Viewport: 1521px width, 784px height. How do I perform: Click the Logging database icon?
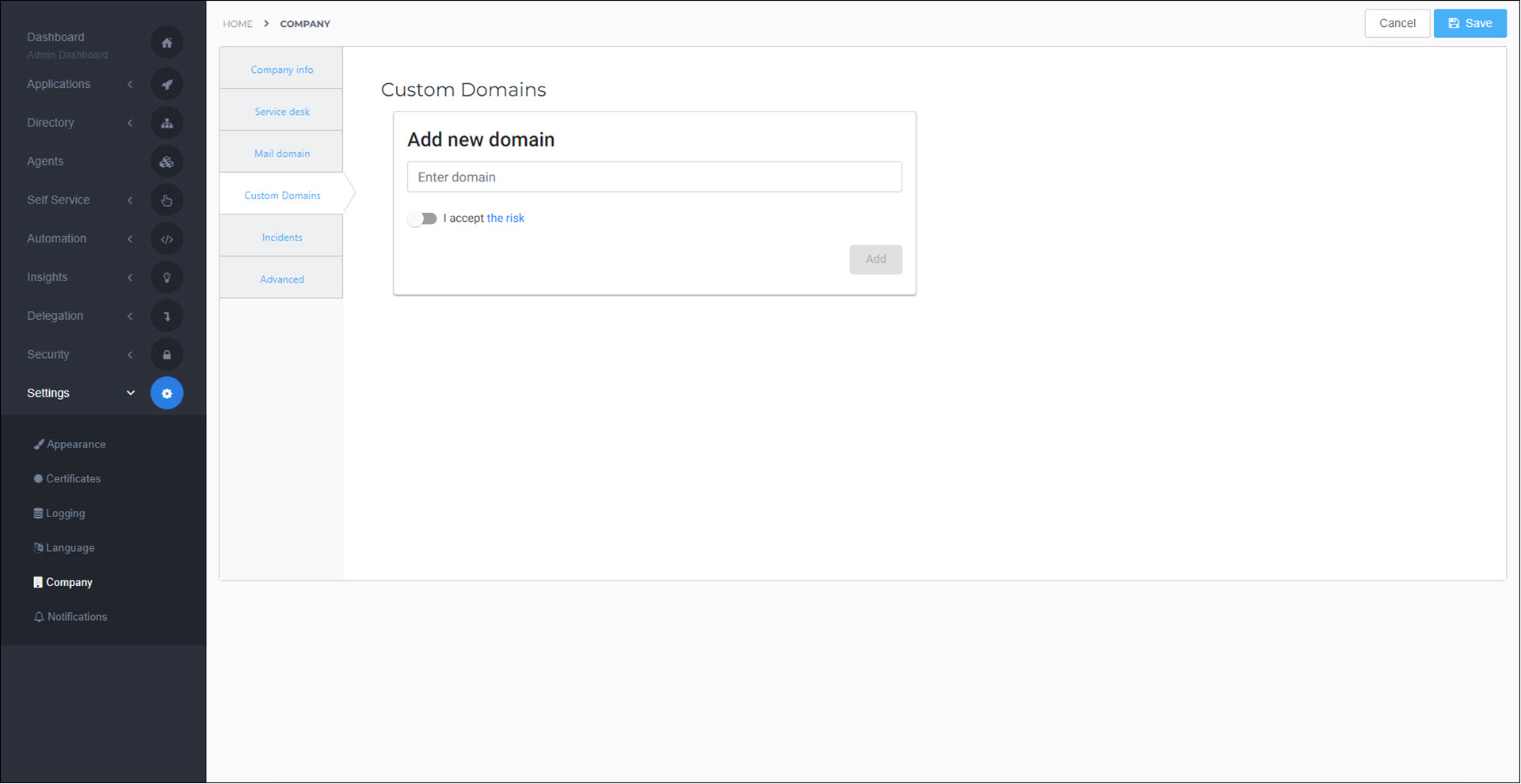pos(38,513)
